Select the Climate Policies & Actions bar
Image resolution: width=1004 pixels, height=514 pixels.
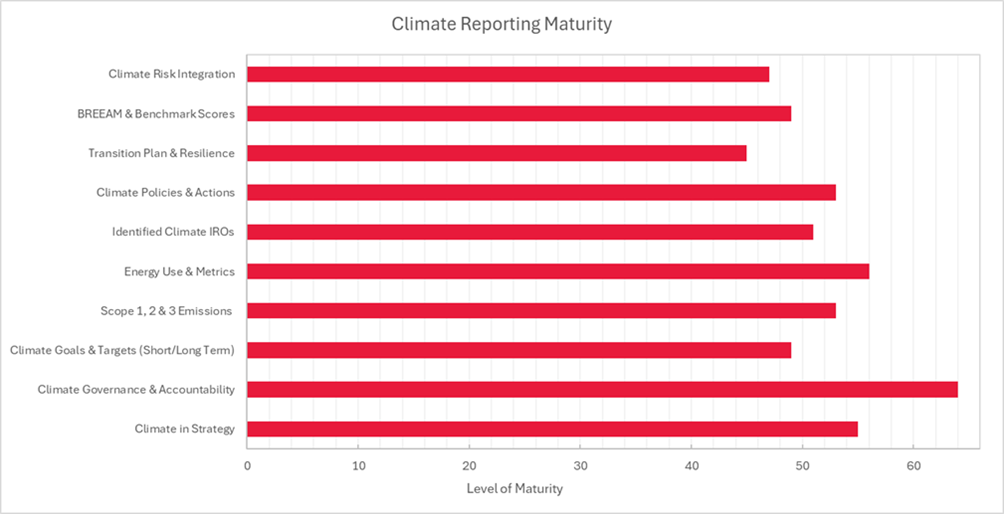click(541, 192)
